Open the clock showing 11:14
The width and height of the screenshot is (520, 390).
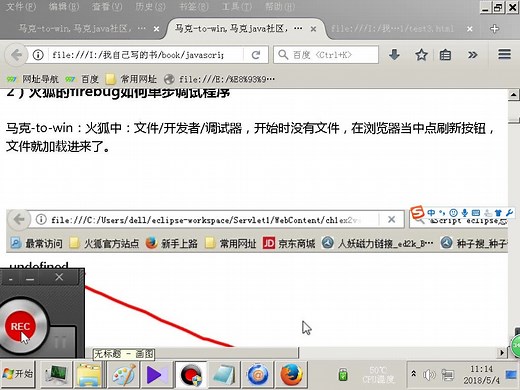click(482, 374)
